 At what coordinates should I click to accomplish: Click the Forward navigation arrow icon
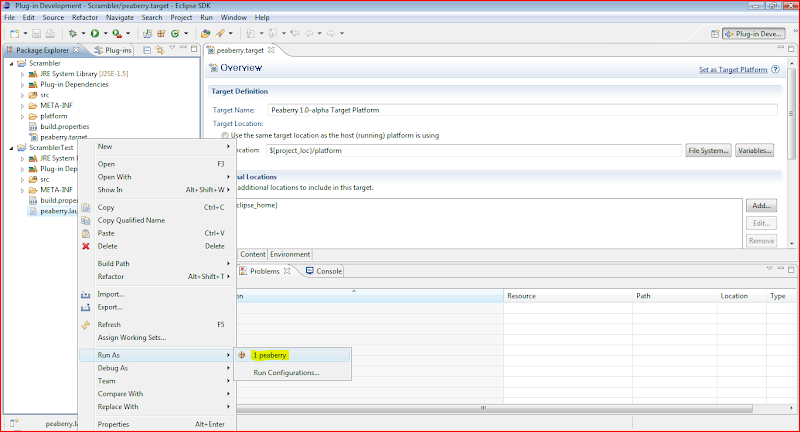point(332,34)
